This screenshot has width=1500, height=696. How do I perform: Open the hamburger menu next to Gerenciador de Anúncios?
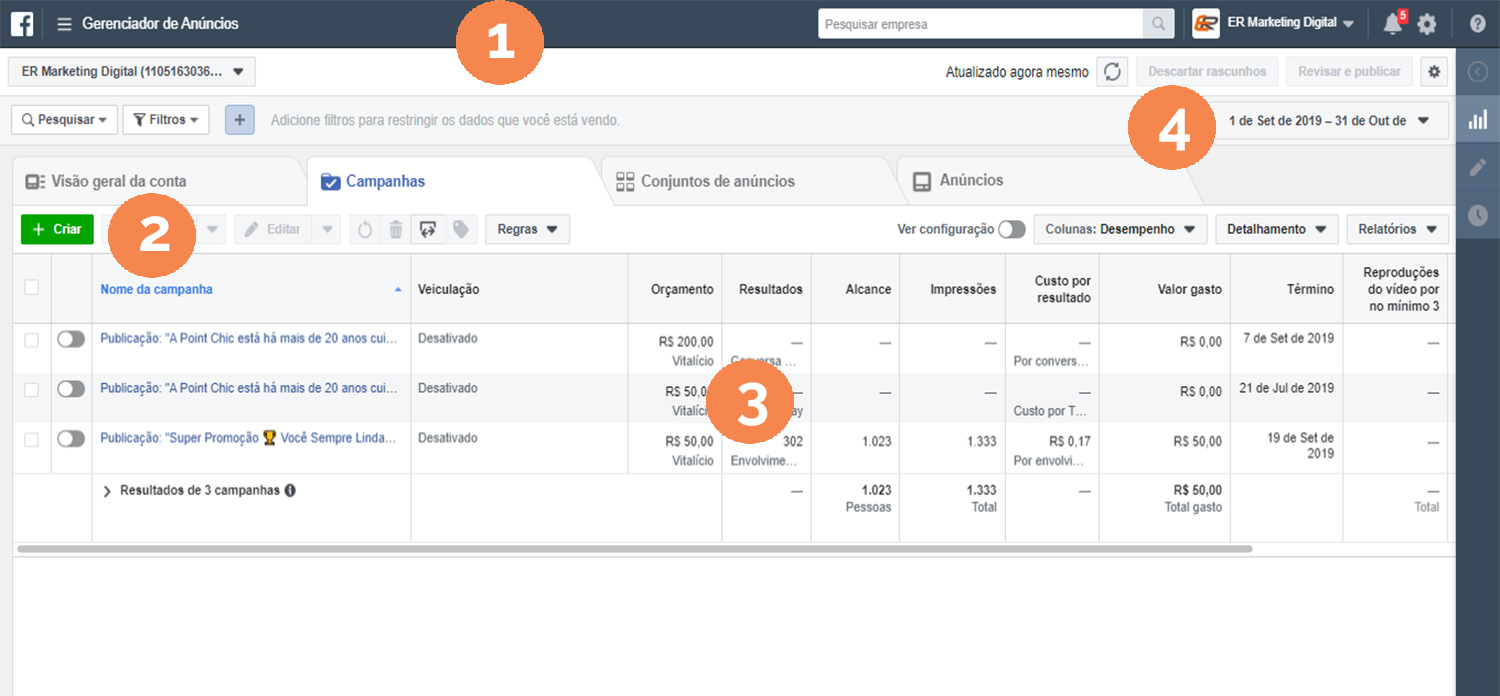(x=64, y=24)
